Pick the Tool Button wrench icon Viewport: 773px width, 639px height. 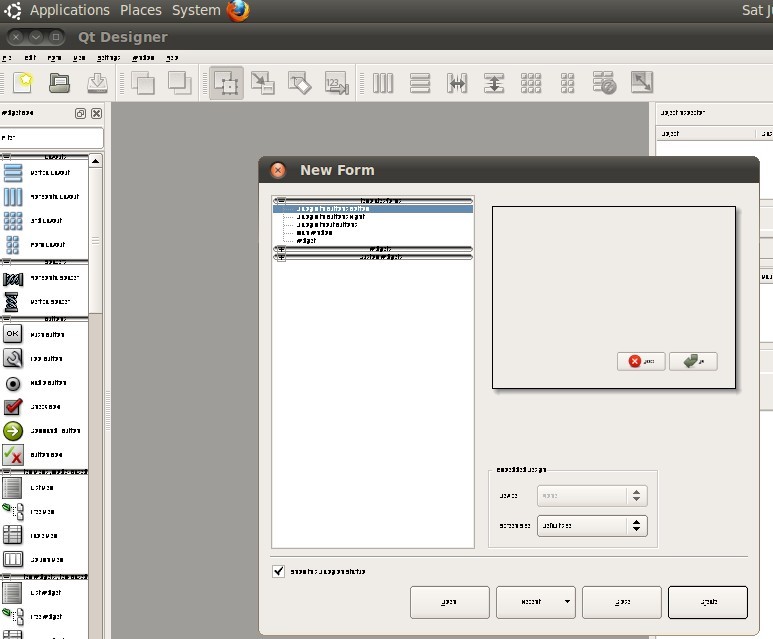(x=13, y=358)
